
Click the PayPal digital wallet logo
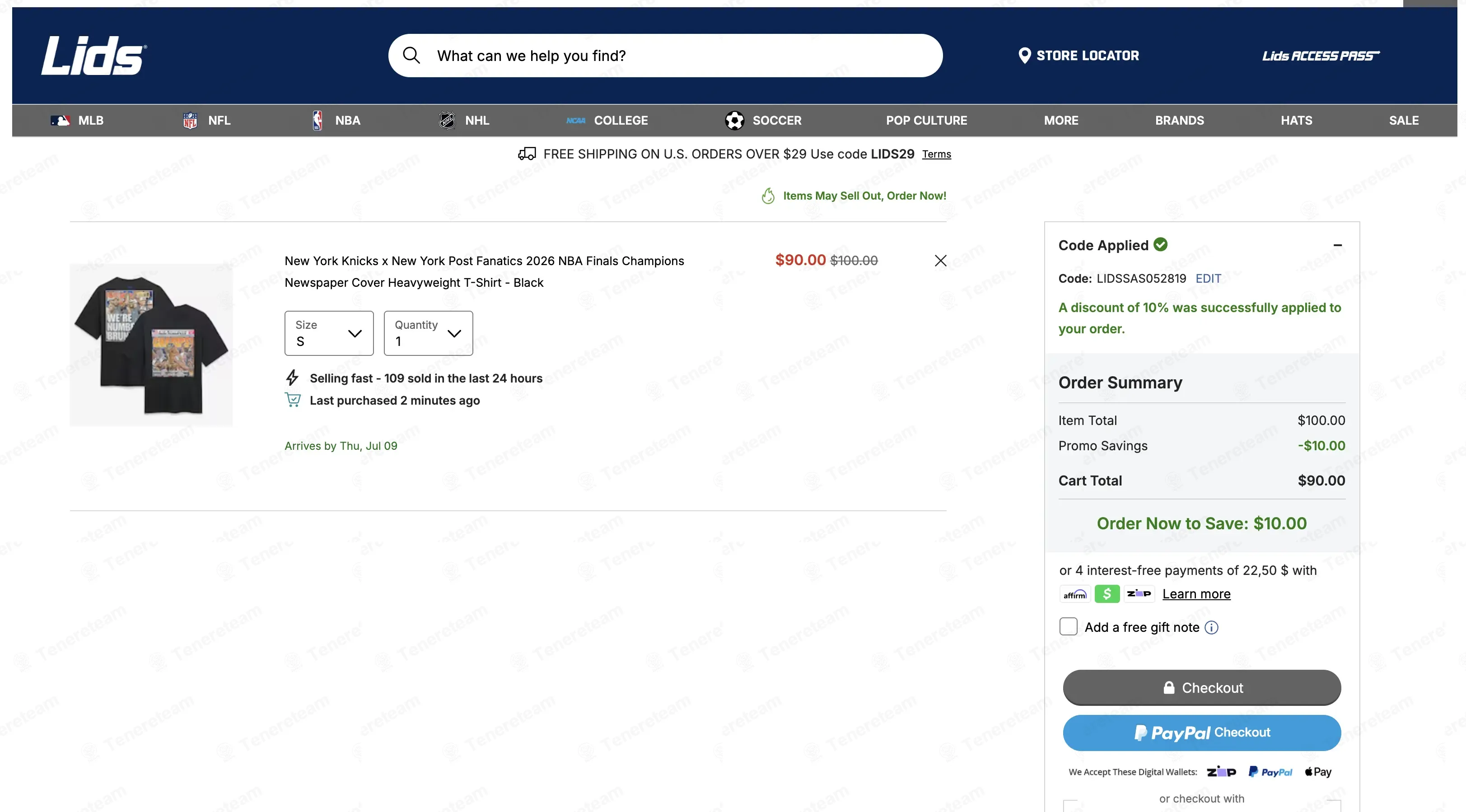[1270, 772]
